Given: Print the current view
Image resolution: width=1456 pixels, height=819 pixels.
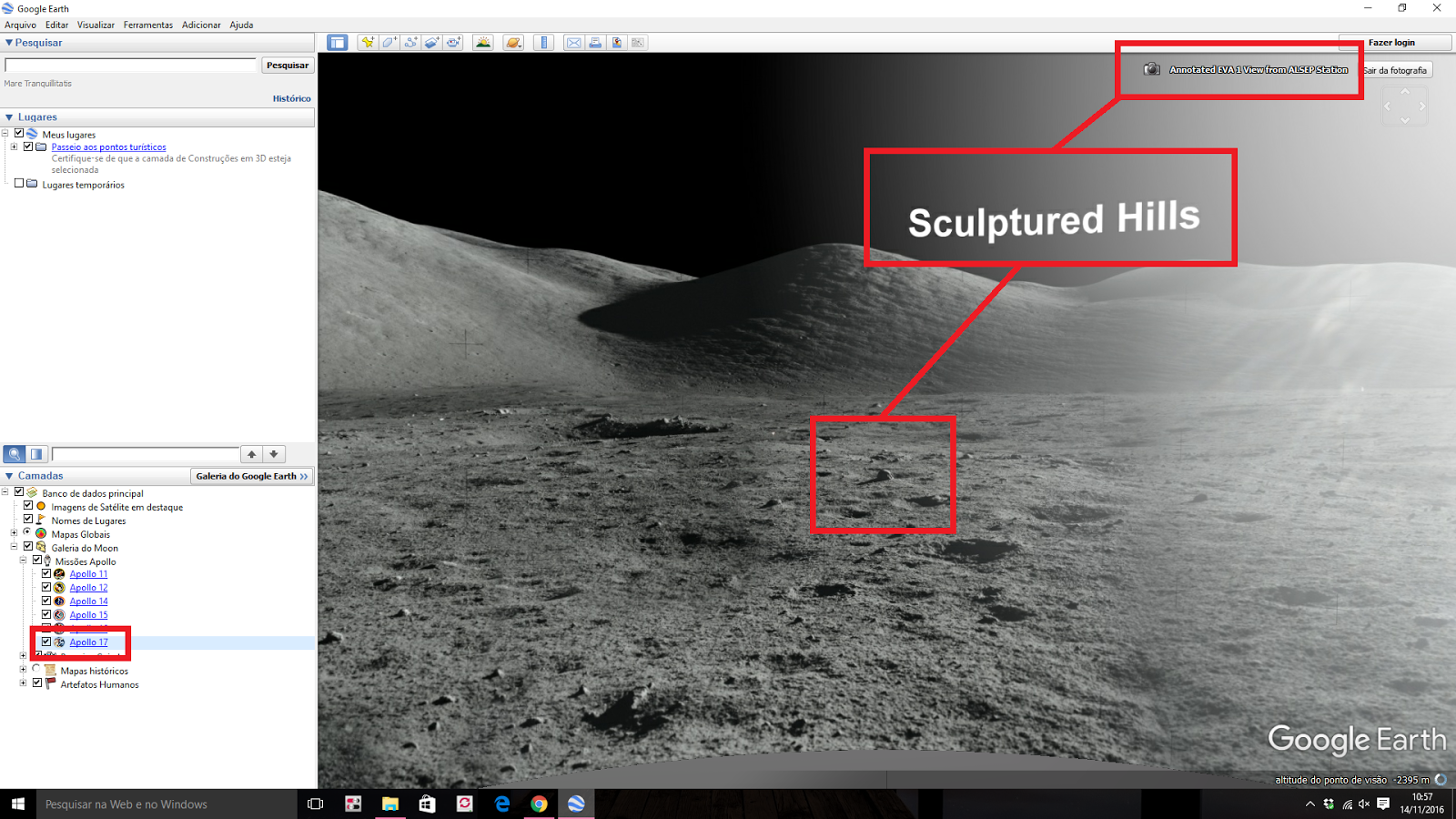Looking at the screenshot, I should point(595,43).
